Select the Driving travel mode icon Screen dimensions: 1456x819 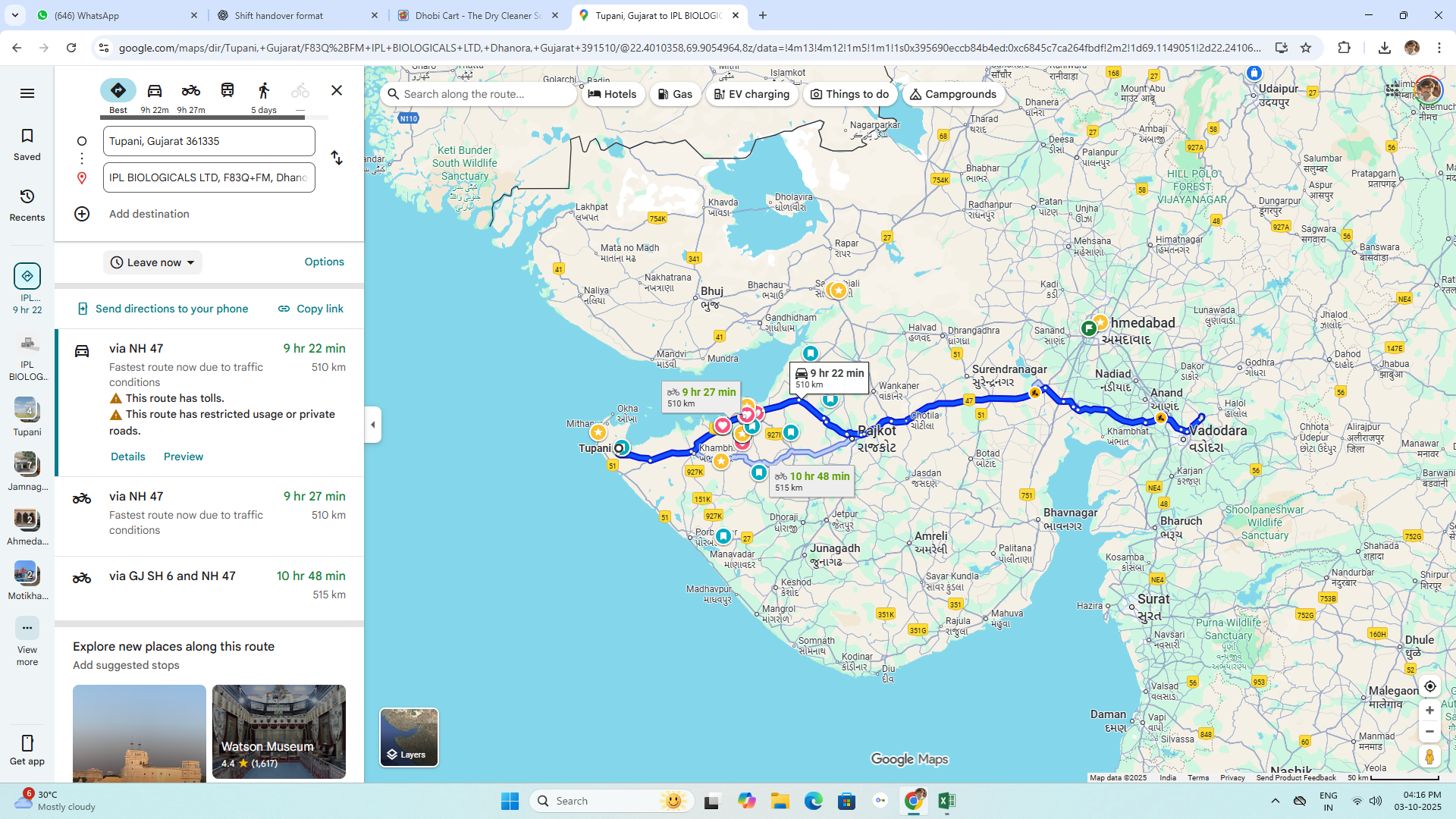point(155,91)
